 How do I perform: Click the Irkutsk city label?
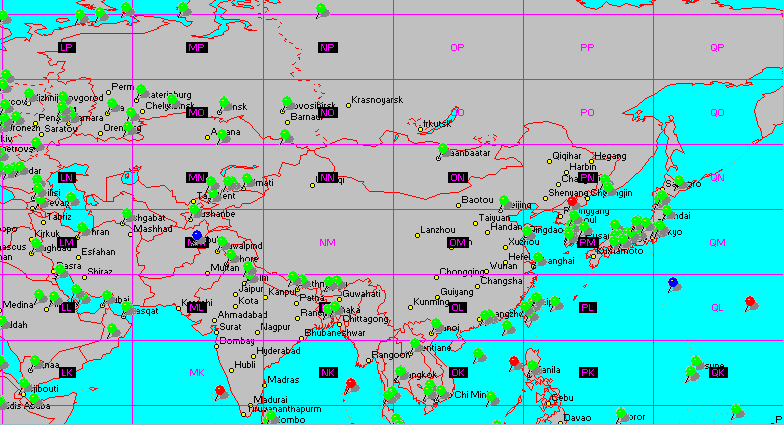tap(437, 124)
